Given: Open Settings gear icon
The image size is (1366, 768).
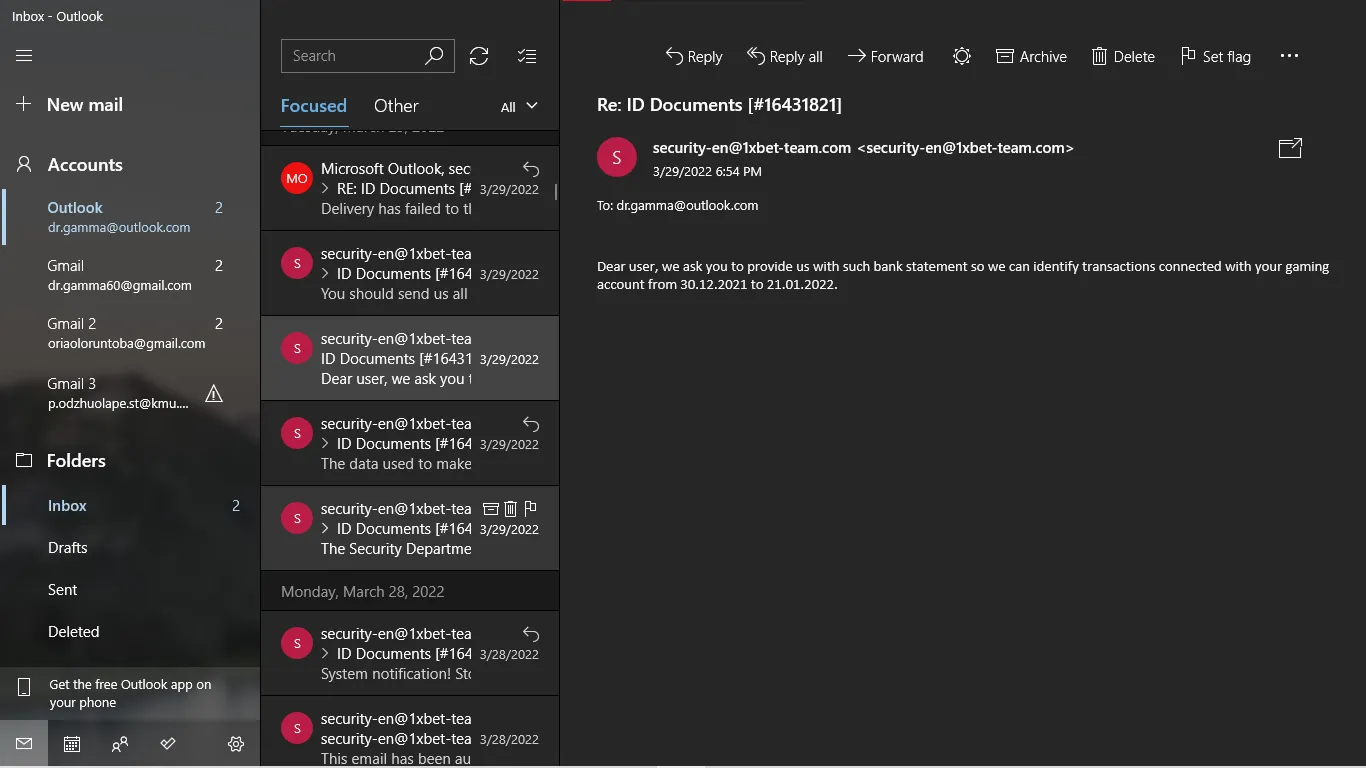Looking at the screenshot, I should (236, 744).
